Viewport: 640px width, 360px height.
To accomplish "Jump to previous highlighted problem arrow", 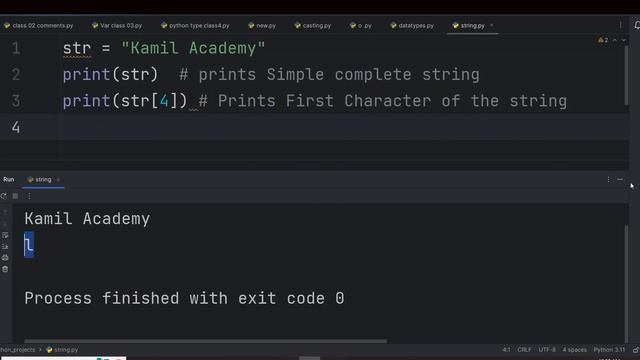I will pos(615,40).
